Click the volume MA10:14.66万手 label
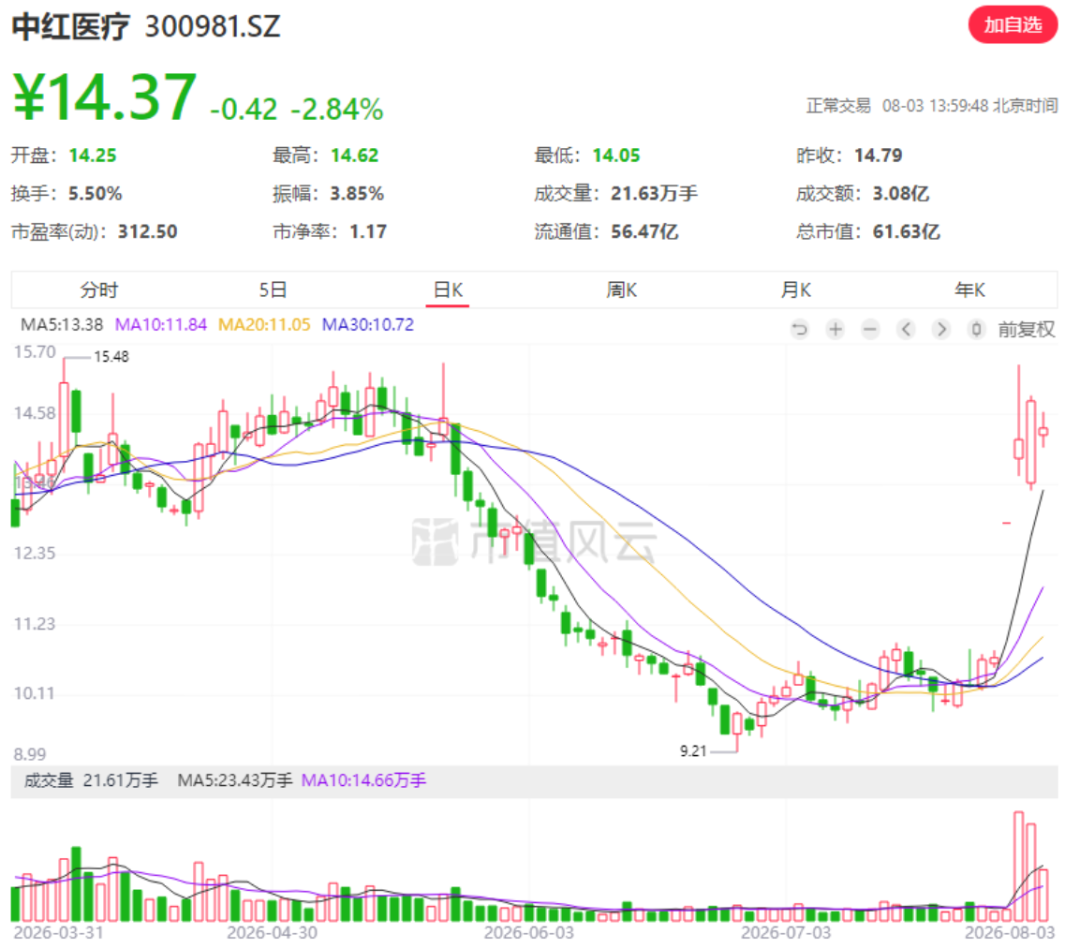Image resolution: width=1080 pixels, height=949 pixels. [364, 780]
